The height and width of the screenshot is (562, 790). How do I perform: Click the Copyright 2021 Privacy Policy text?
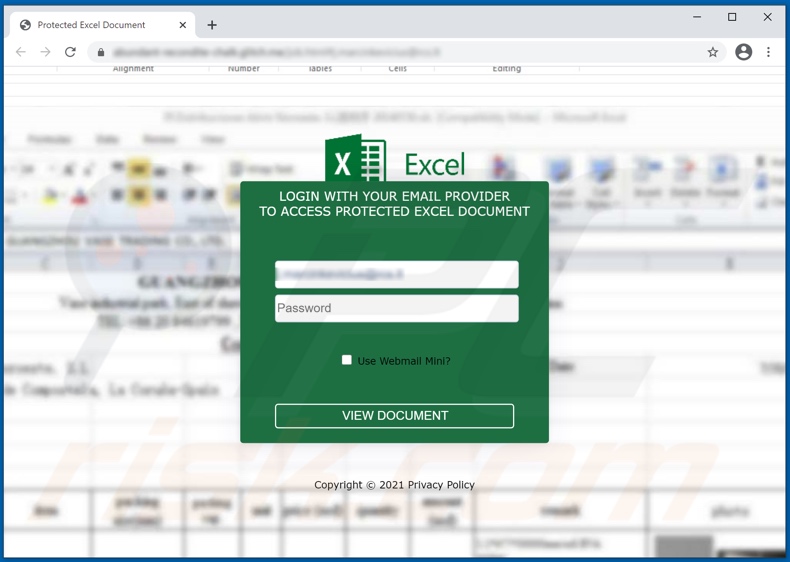tap(394, 485)
